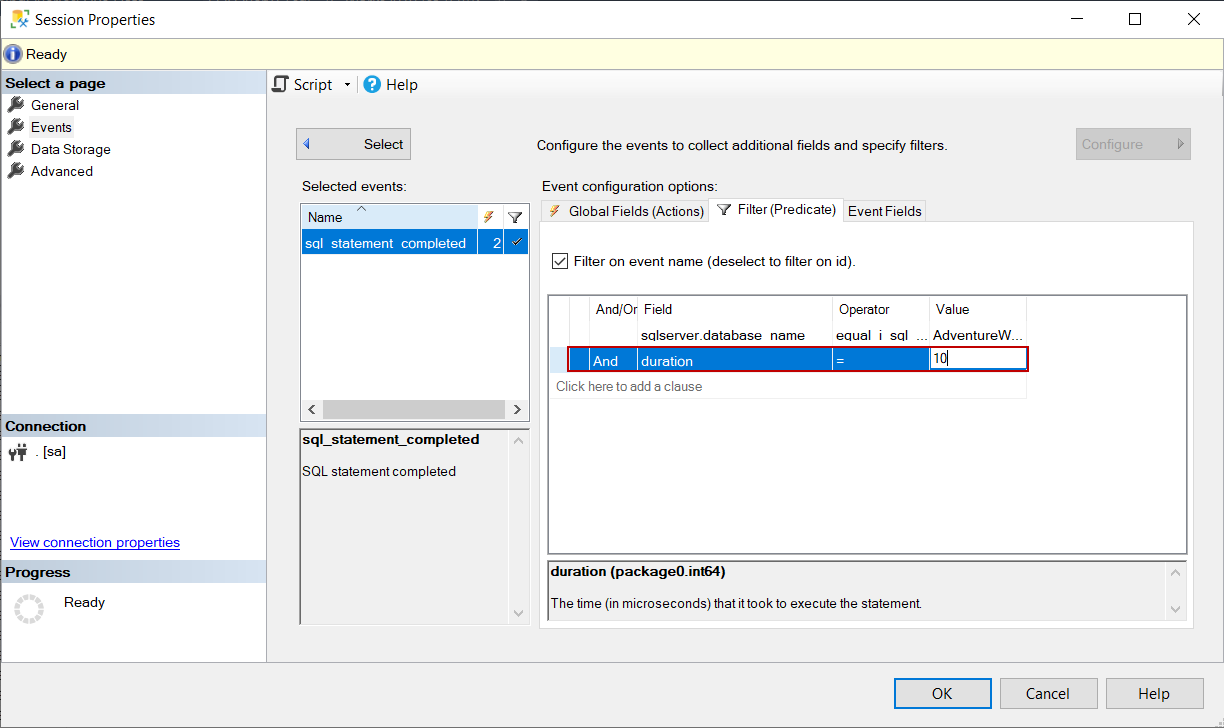Click the equal_i_sql operator cell
The image size is (1224, 728).
pos(881,335)
